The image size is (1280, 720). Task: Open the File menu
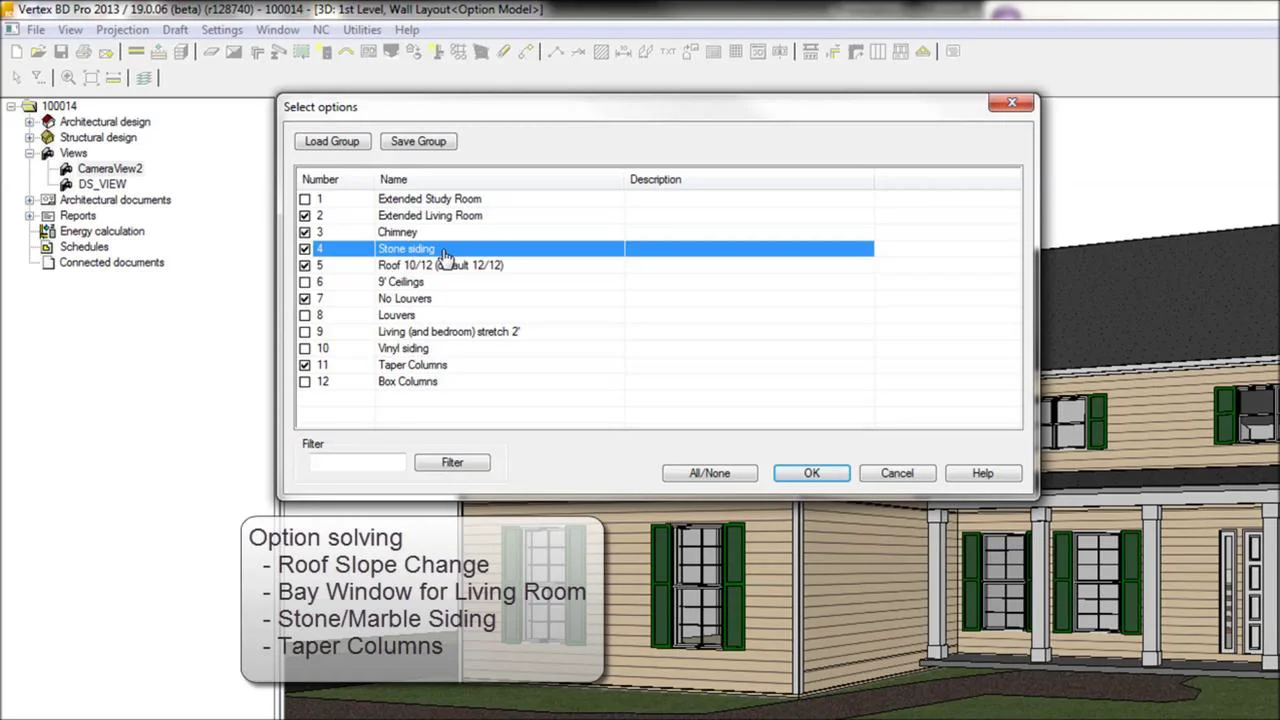(36, 30)
